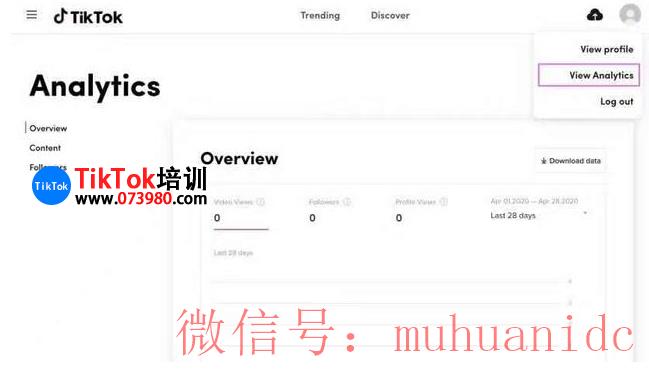Choose View Analytics menu entry

pos(589,75)
